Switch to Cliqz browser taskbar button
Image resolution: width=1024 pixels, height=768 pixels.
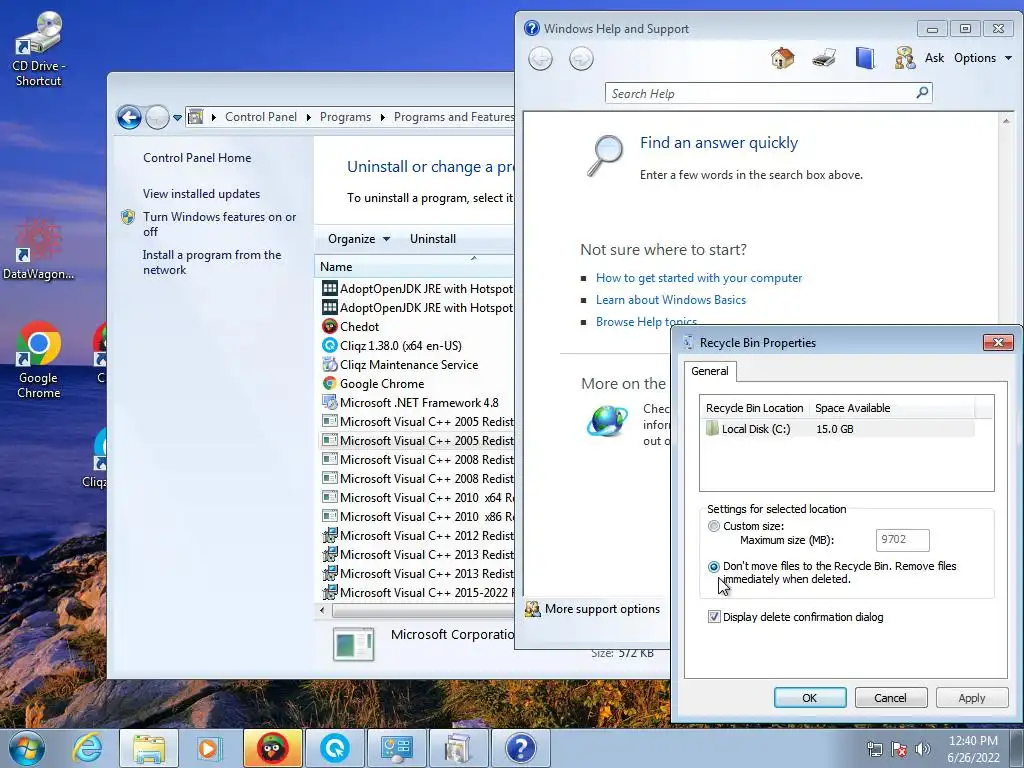[334, 748]
